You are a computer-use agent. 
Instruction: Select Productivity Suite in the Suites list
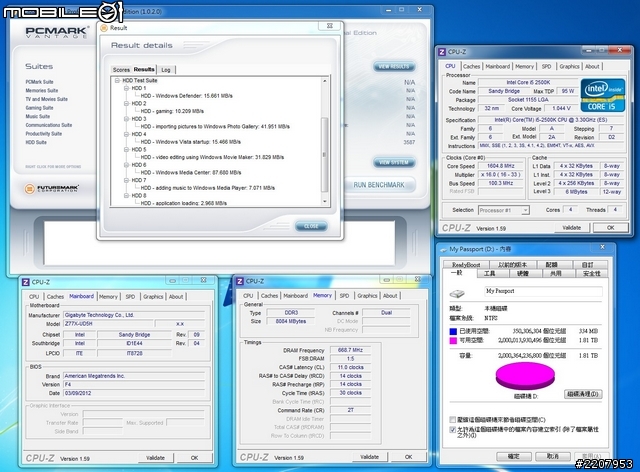click(x=44, y=134)
